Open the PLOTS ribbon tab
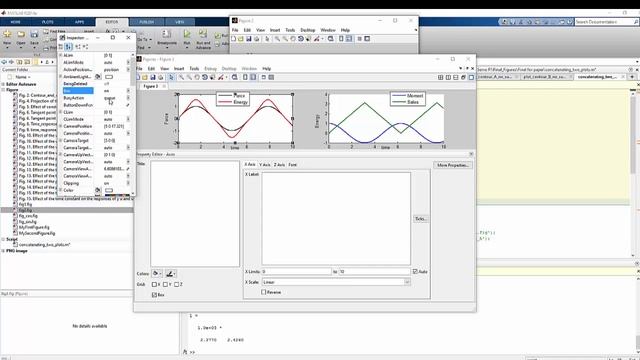This screenshot has width=640, height=360. tap(48, 22)
